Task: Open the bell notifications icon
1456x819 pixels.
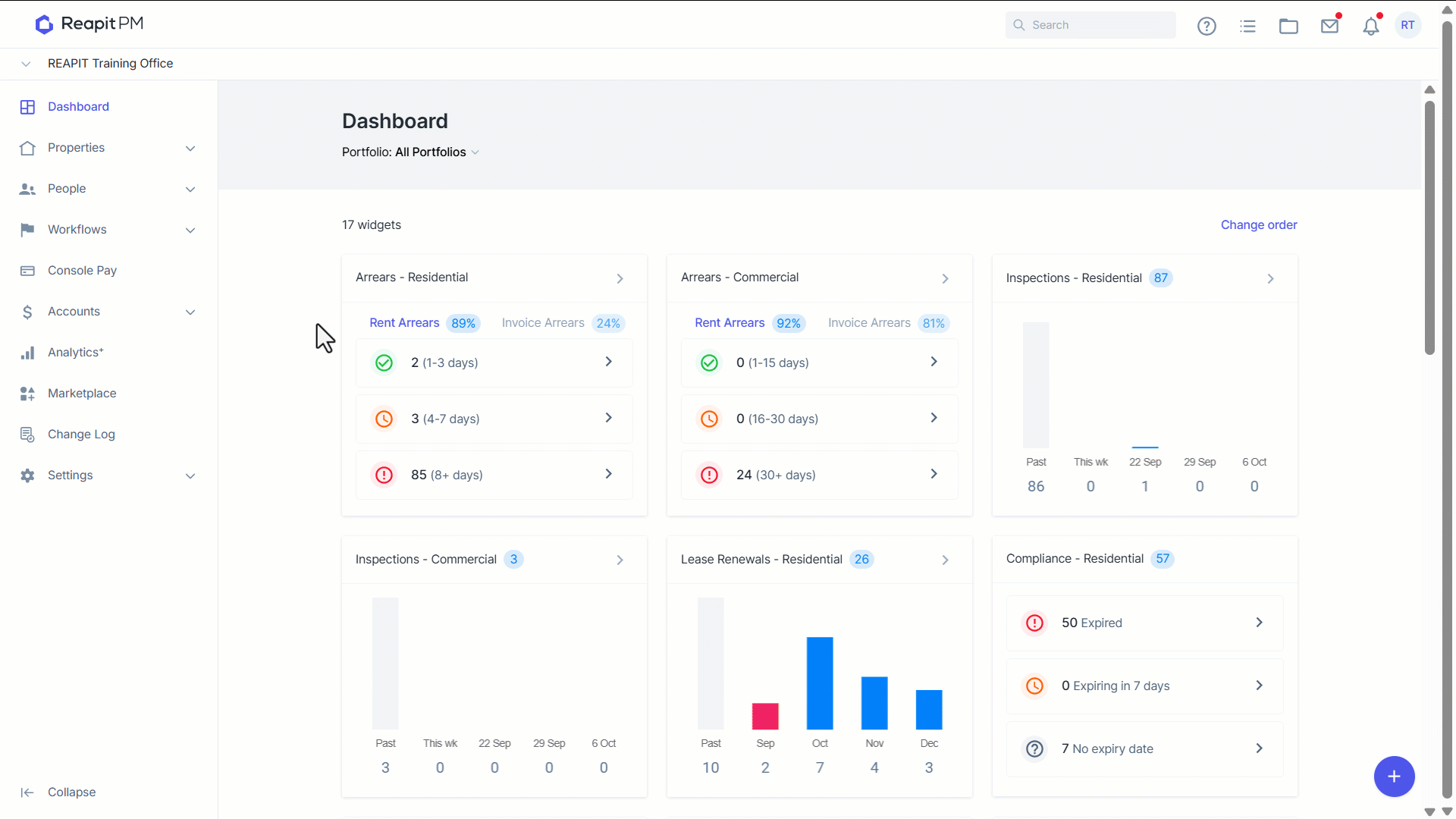Action: point(1370,26)
